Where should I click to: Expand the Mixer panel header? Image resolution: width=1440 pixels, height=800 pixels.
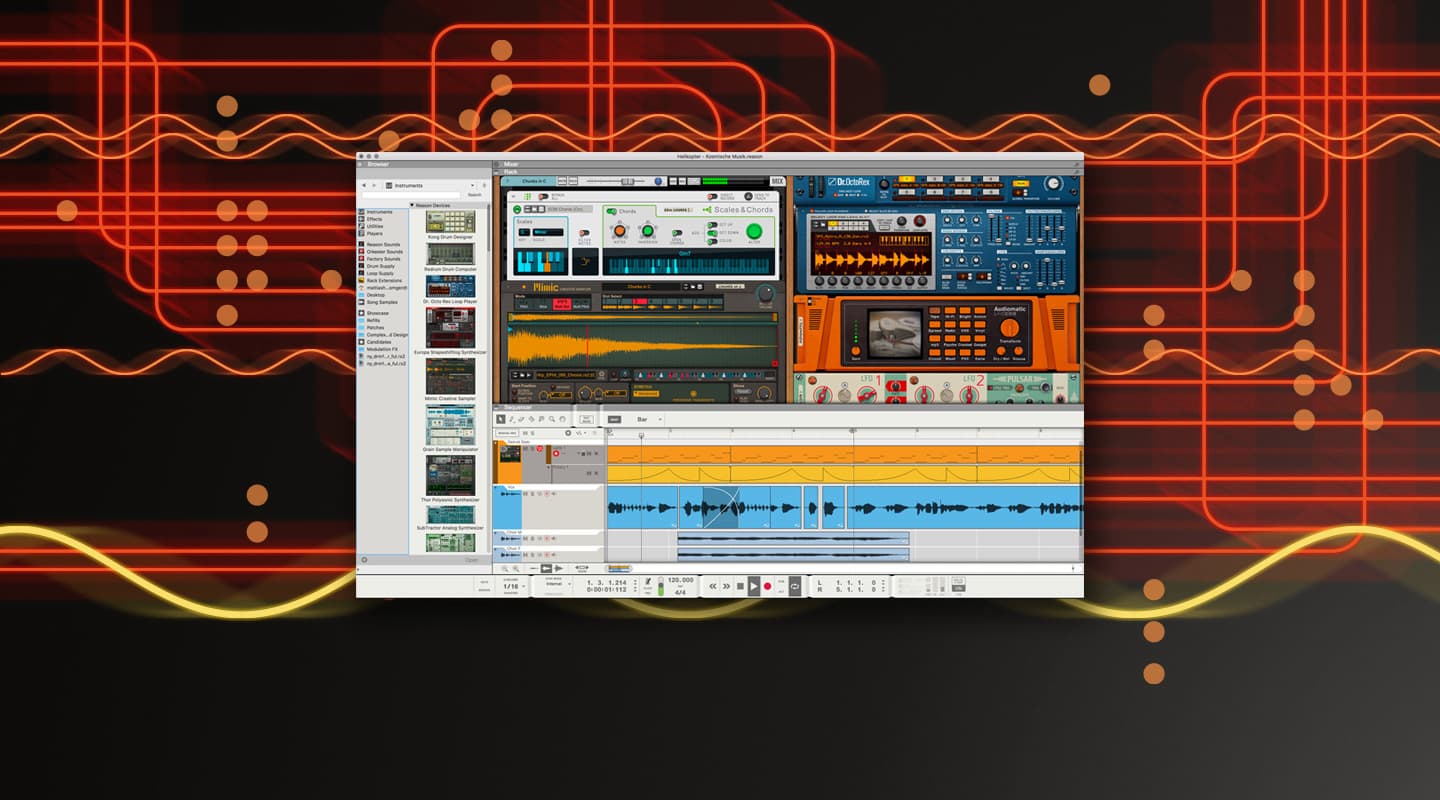click(x=497, y=164)
